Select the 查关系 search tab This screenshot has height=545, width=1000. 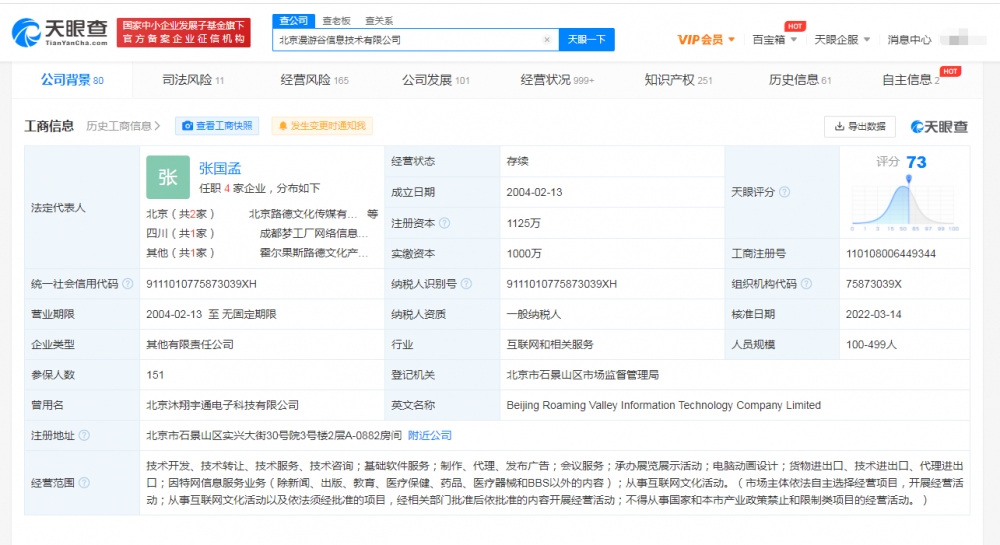[x=379, y=20]
